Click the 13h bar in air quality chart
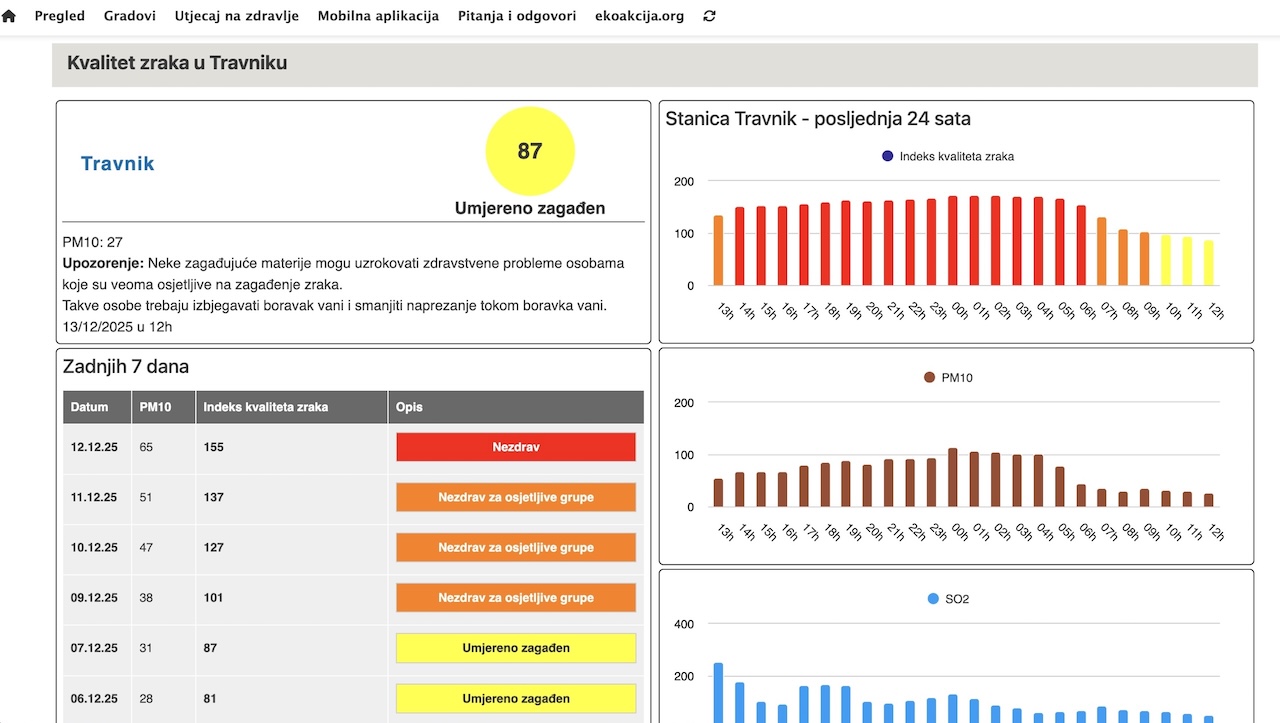Viewport: 1280px width, 723px height. [x=718, y=250]
